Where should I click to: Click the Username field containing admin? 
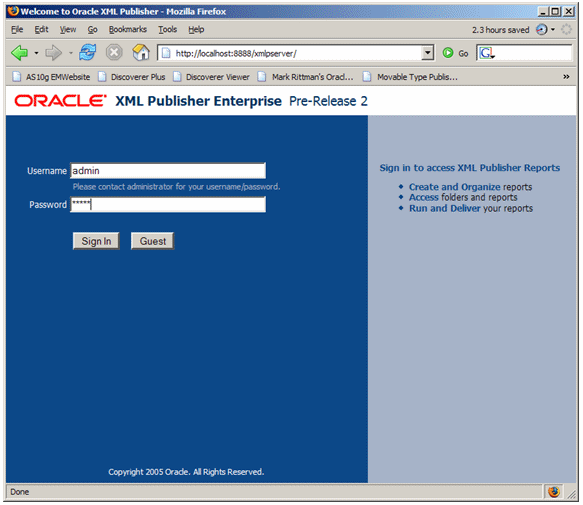pyautogui.click(x=168, y=171)
